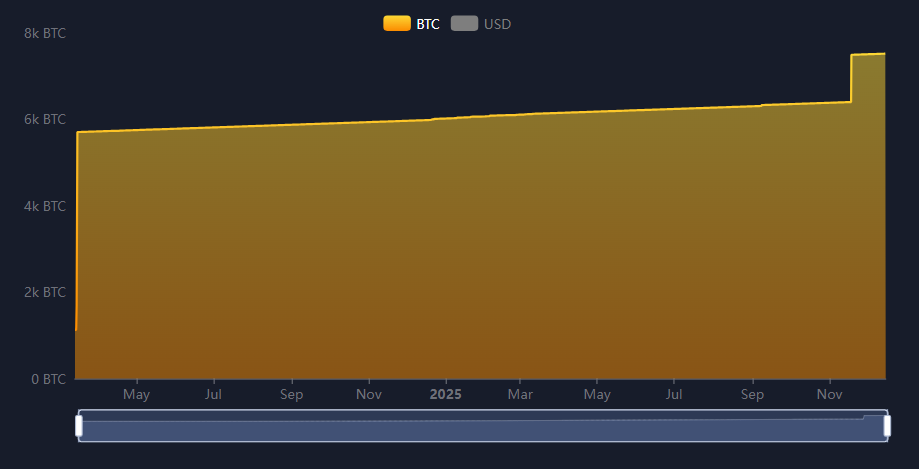Click the rightmost Sep x-axis label
The image size is (919, 469).
tap(752, 394)
